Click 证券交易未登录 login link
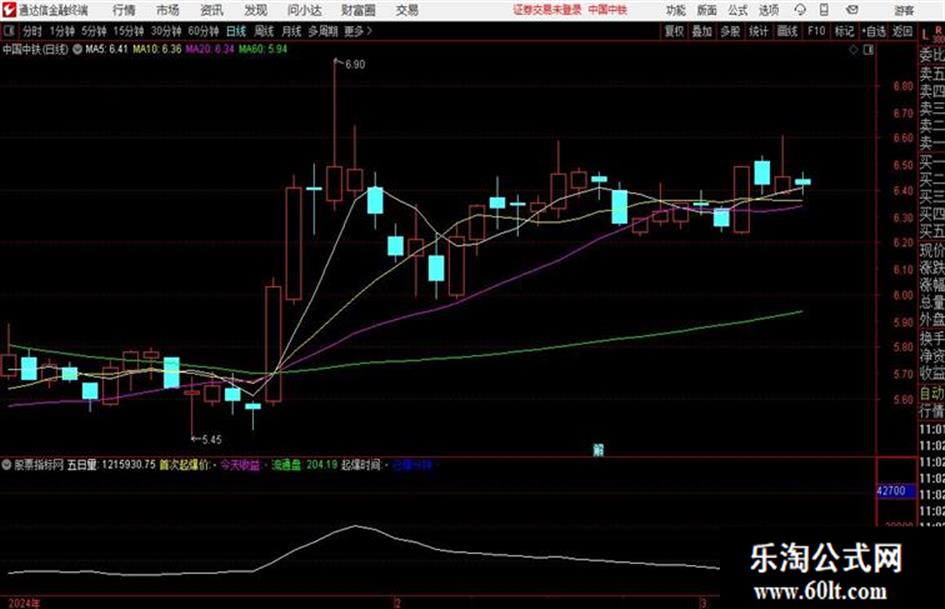Image resolution: width=945 pixels, height=609 pixels. tap(548, 10)
